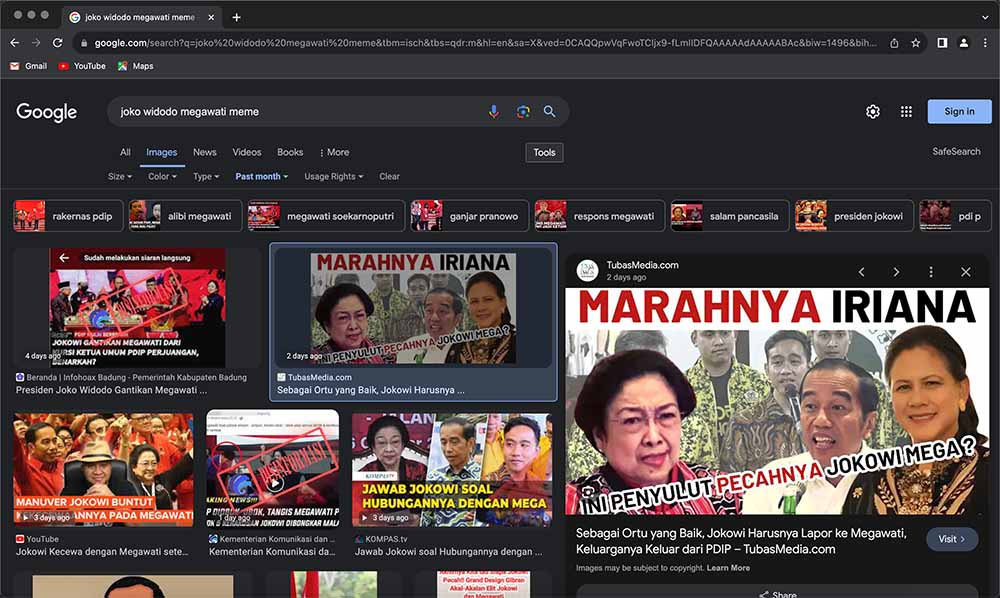The image size is (1000, 598).
Task: Select the KOMPAS.tv Jawab Jokowi thumbnail
Action: click(451, 469)
